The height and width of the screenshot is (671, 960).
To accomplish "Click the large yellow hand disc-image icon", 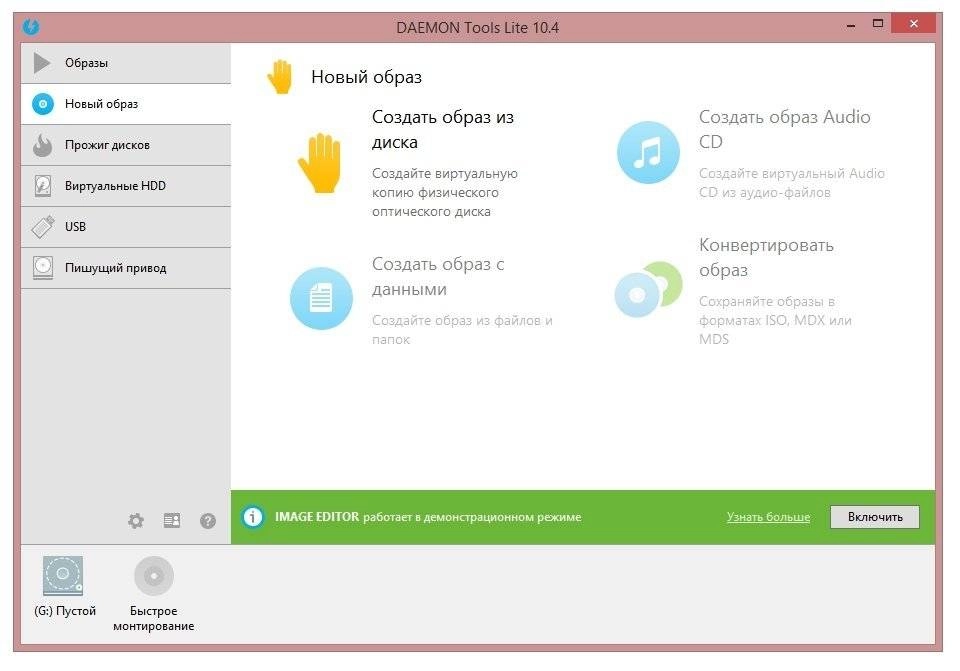I will coord(320,163).
